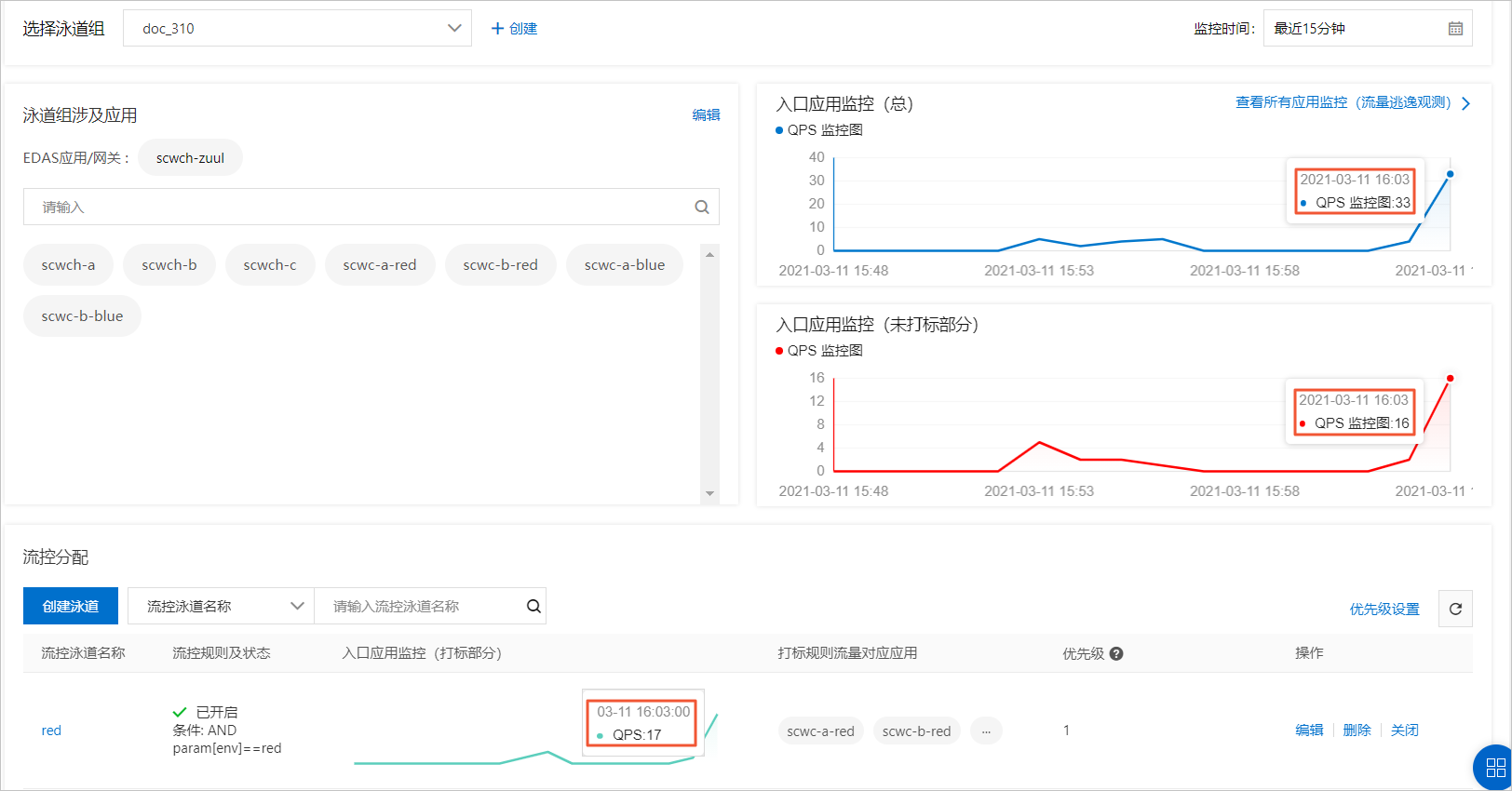This screenshot has height=791, width=1512.
Task: Expand the more-apps ellipsis tag
Action: (x=986, y=731)
